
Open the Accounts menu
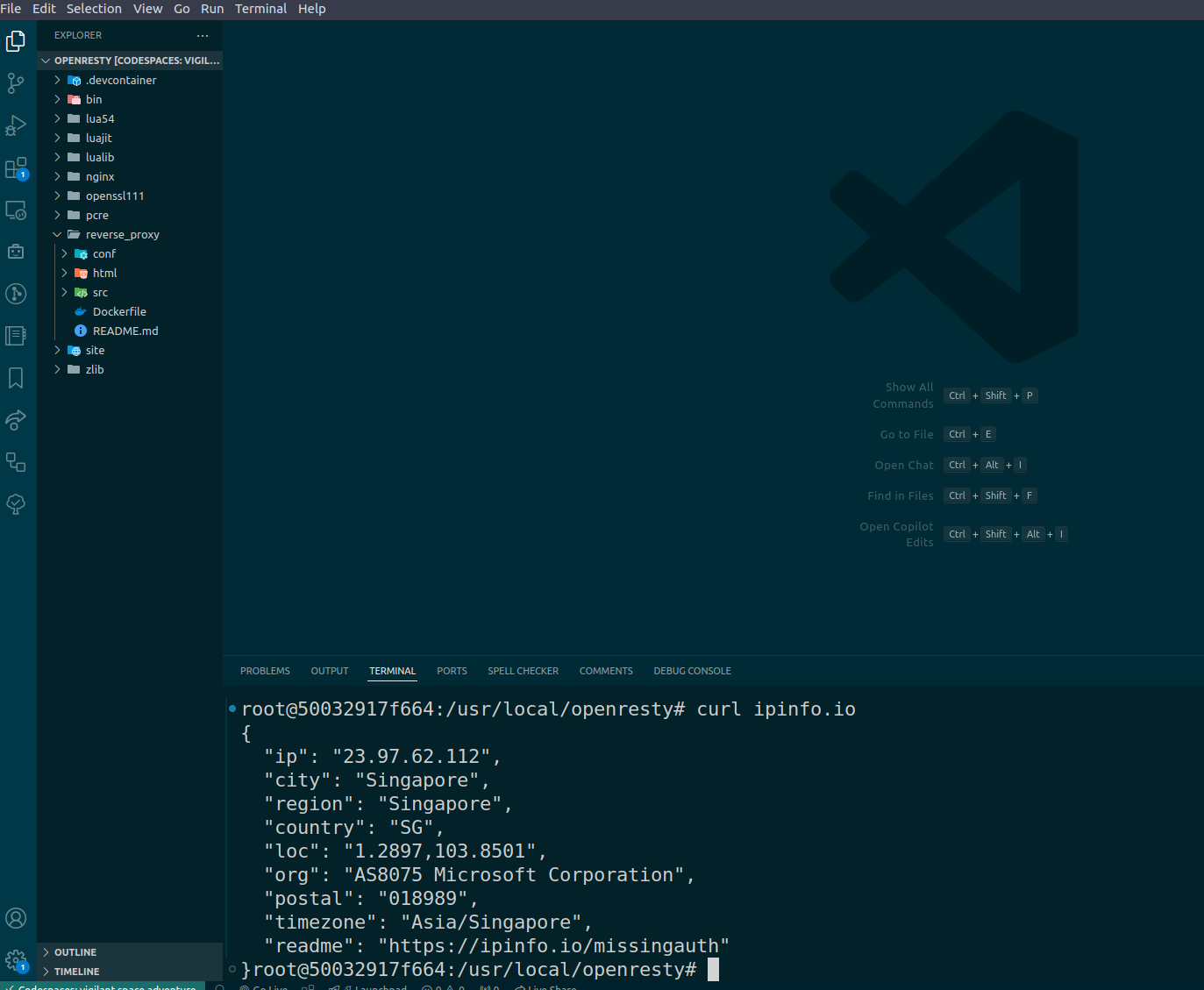pos(16,918)
